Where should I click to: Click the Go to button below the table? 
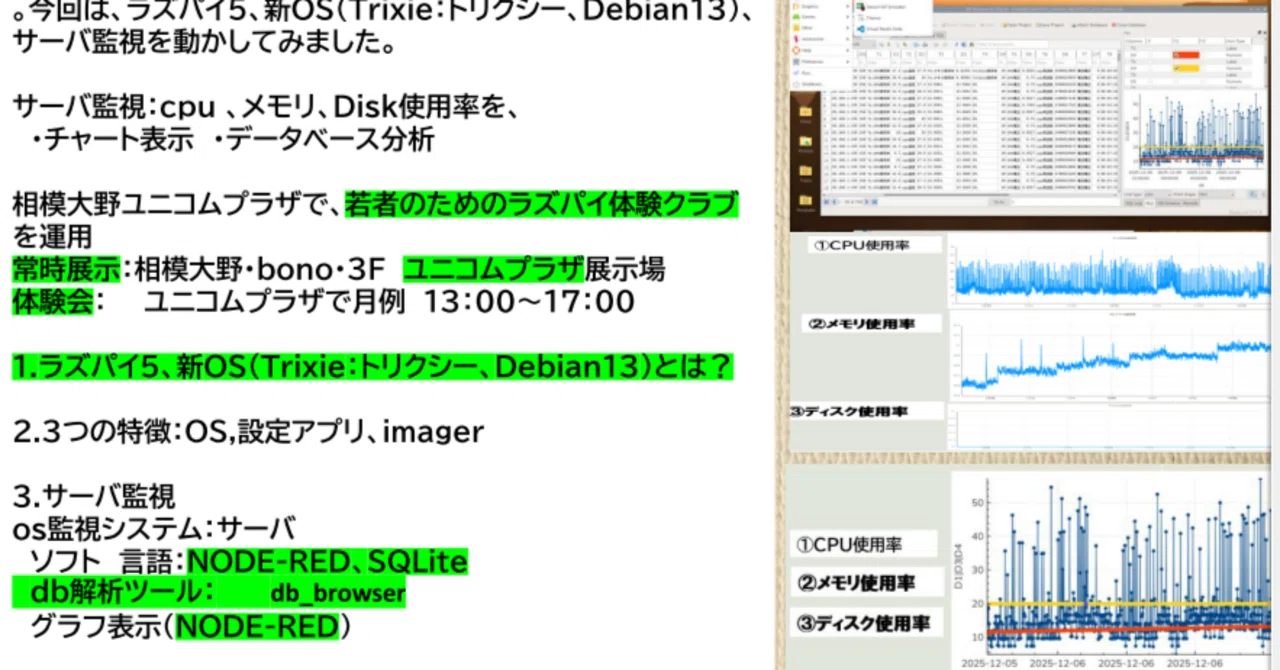pyautogui.click(x=997, y=202)
